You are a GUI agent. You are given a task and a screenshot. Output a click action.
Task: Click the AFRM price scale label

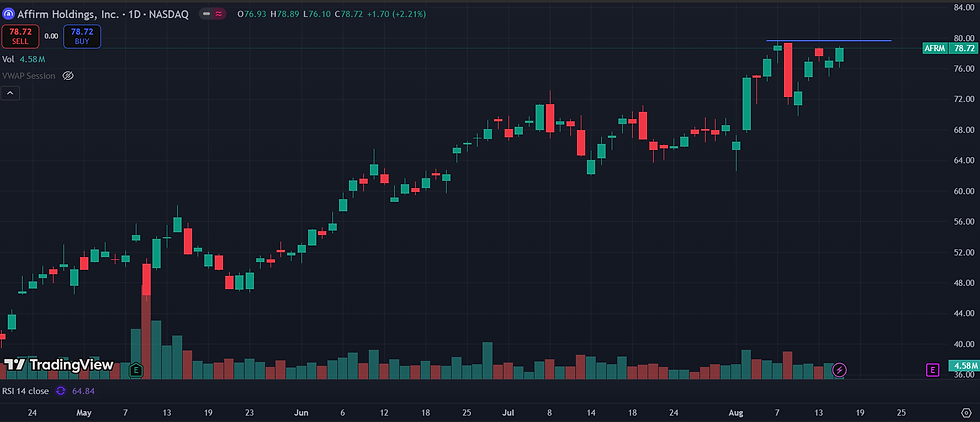(x=933, y=48)
